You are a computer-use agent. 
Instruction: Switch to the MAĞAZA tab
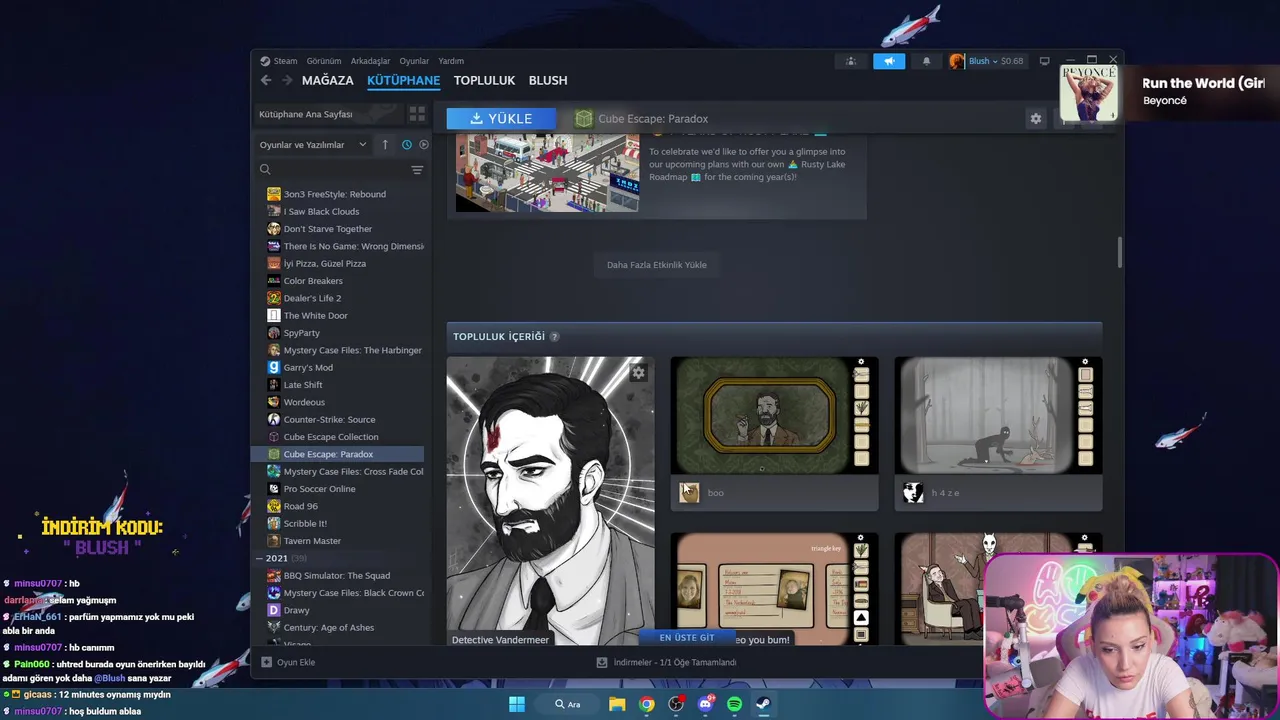coord(328,80)
